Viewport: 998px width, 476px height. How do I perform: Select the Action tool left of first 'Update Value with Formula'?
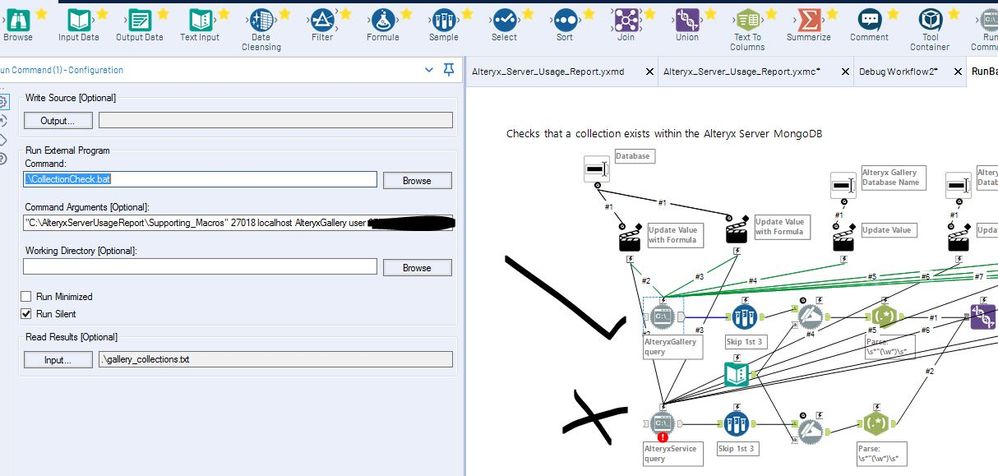click(629, 239)
